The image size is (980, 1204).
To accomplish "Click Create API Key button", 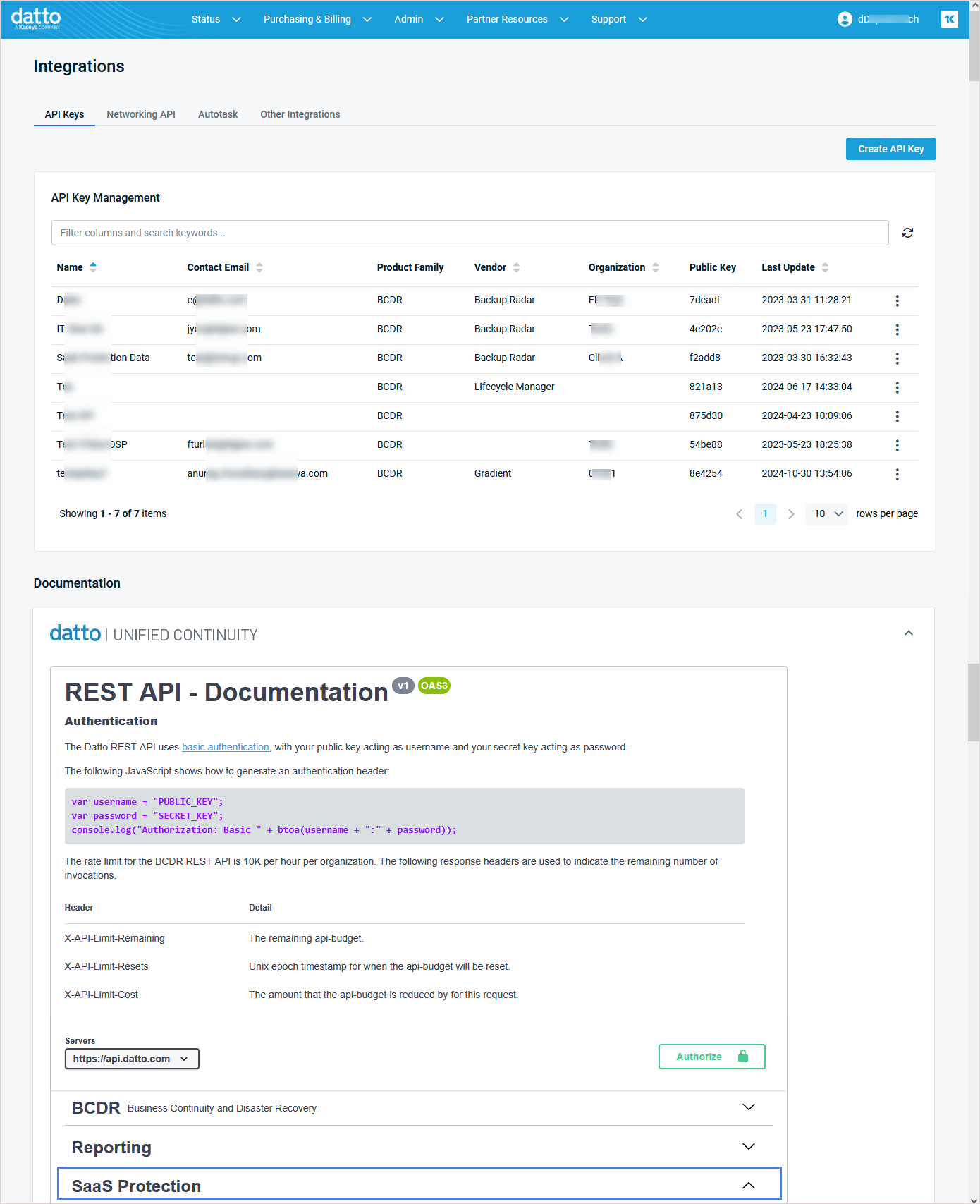I will pos(891,149).
